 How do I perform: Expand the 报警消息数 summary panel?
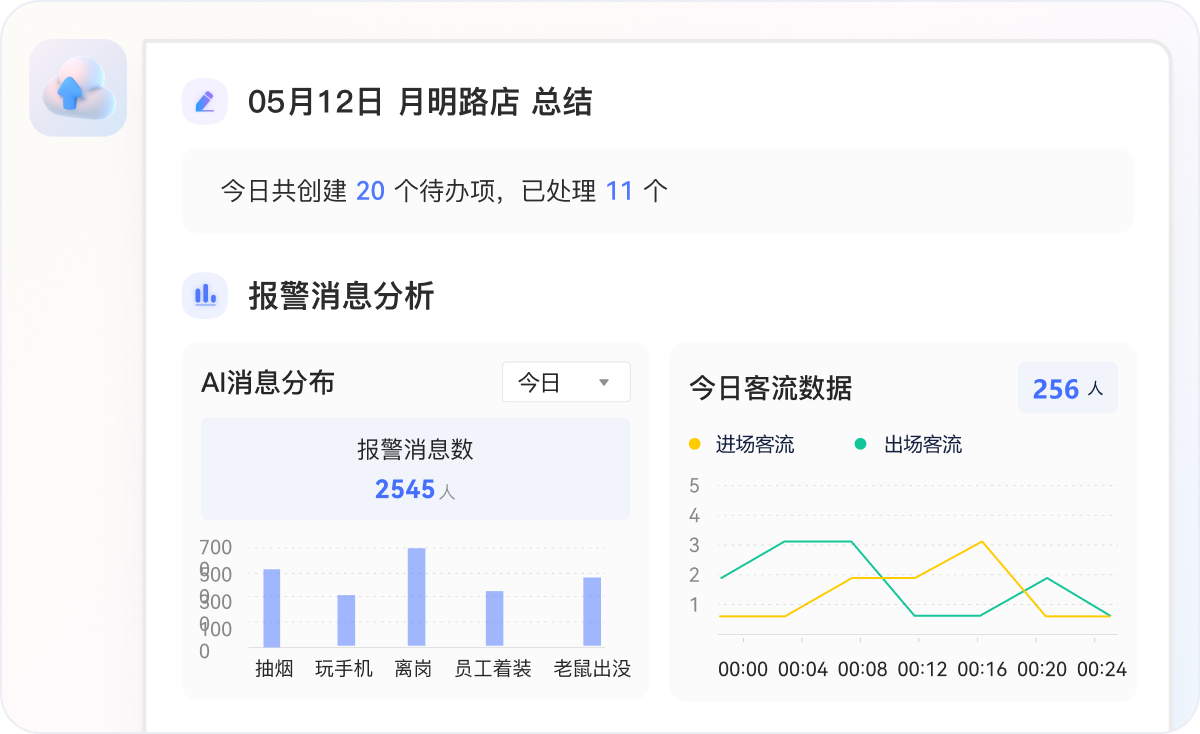click(415, 468)
